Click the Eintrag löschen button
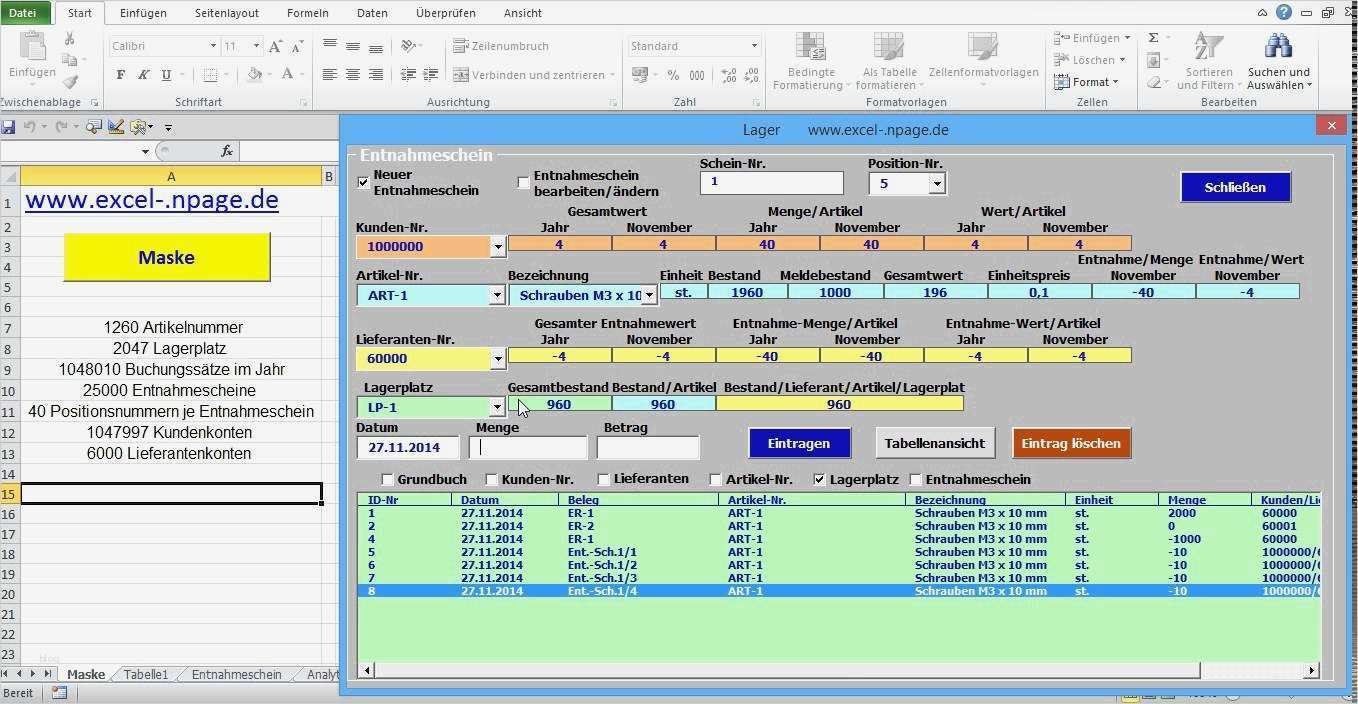The height and width of the screenshot is (704, 1358). 1071,443
